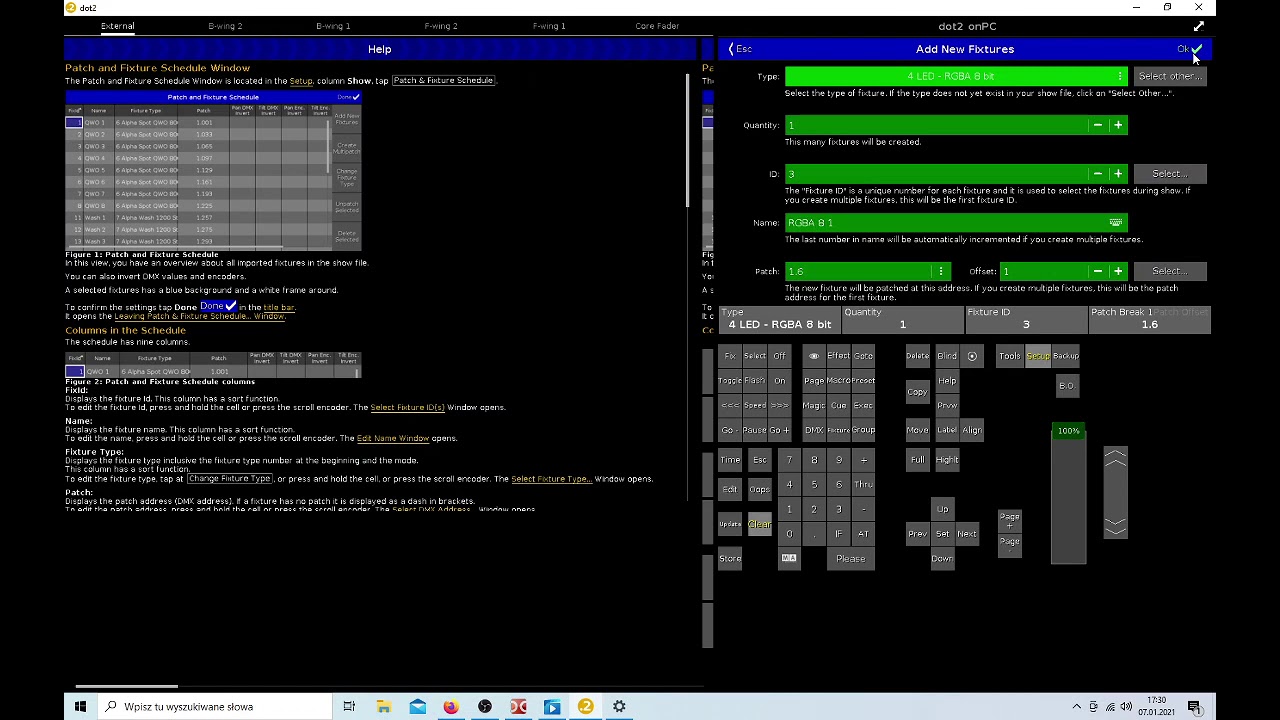Click the master fader 100% slider
The image size is (1280, 720).
point(1068,495)
